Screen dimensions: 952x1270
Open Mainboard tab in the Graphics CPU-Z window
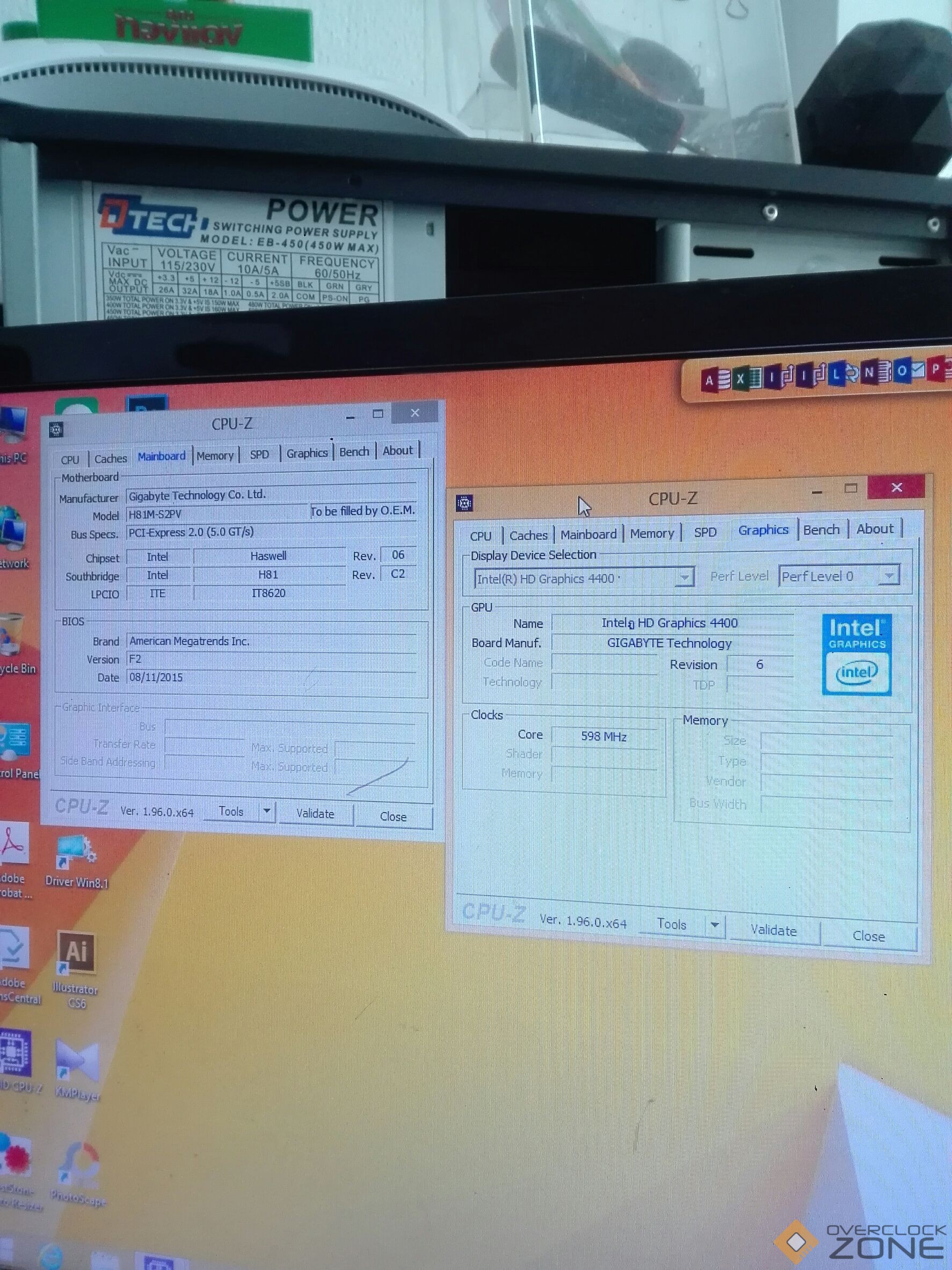[x=589, y=535]
